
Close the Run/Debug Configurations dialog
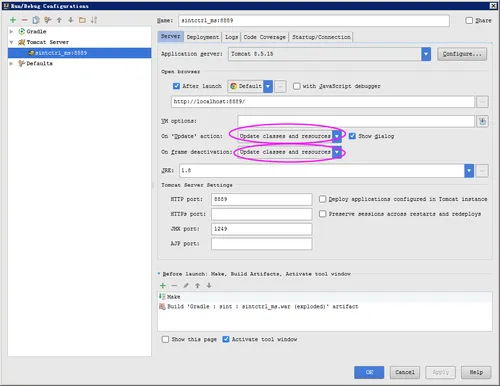(493, 6)
